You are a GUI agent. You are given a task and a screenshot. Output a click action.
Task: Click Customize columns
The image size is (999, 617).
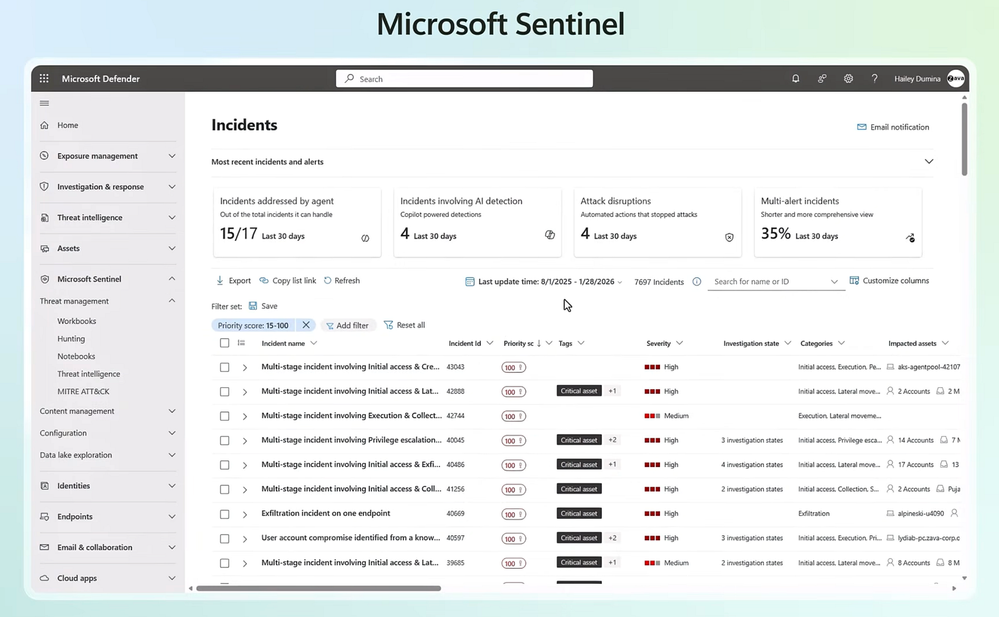[889, 281]
